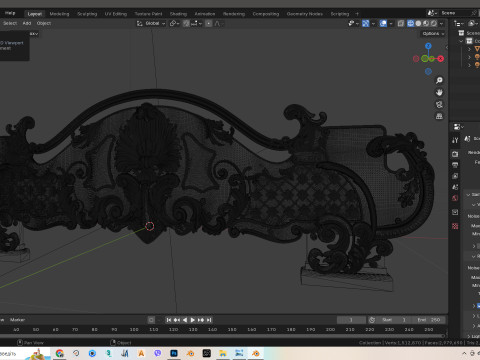Switch perspective/orthographic with the grid icon
480x360 pixels.
[x=439, y=116]
